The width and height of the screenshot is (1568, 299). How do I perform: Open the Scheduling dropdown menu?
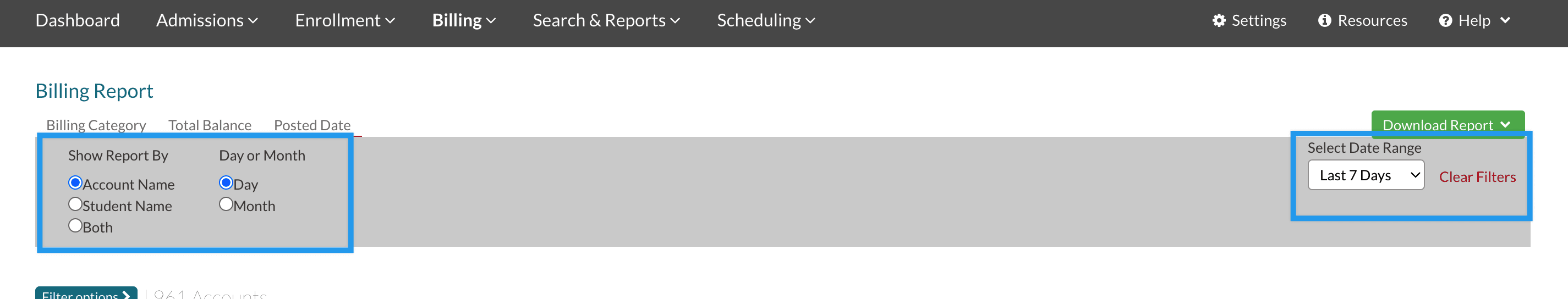click(x=765, y=21)
